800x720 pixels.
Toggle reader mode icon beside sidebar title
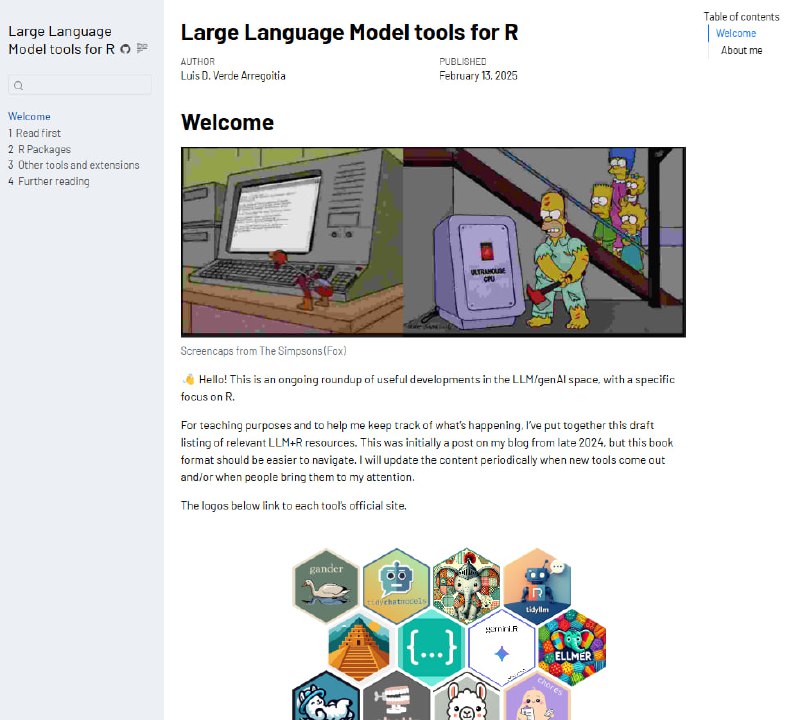tap(142, 48)
